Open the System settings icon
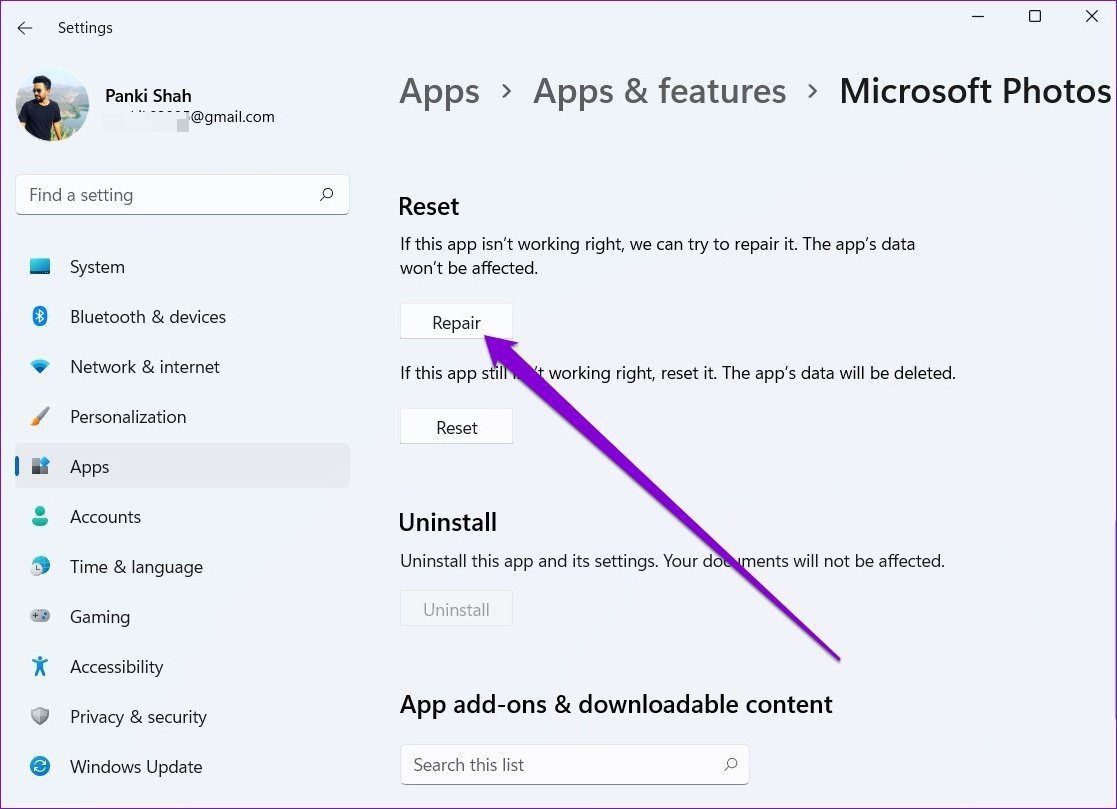The height and width of the screenshot is (809, 1117). tap(40, 267)
